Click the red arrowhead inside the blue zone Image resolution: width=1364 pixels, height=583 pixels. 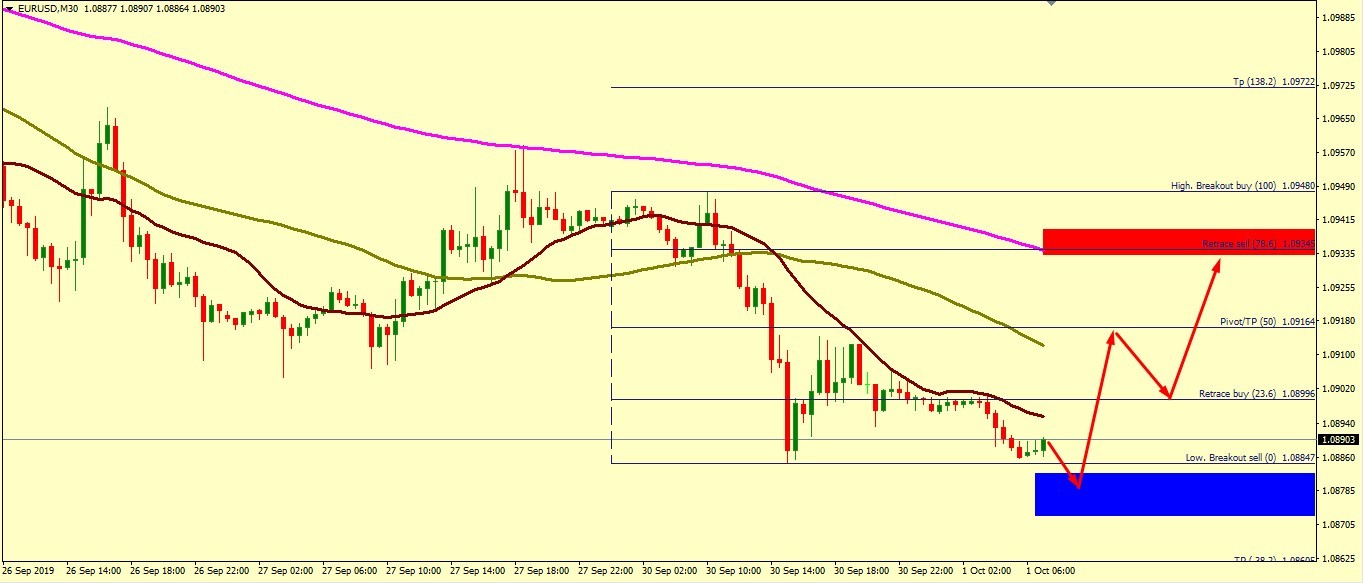1077,484
